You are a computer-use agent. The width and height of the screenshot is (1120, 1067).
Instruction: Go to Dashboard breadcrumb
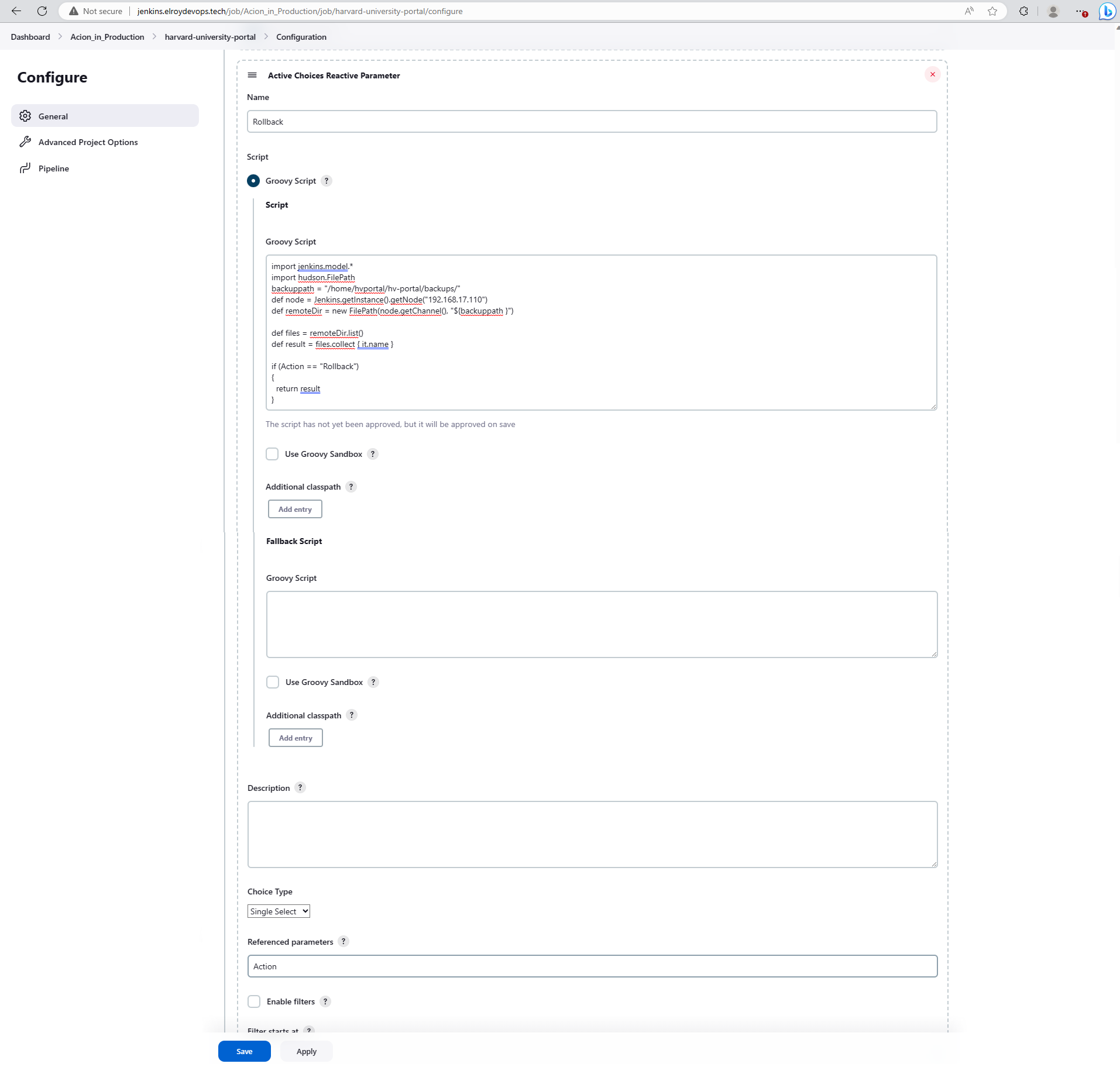pyautogui.click(x=30, y=37)
